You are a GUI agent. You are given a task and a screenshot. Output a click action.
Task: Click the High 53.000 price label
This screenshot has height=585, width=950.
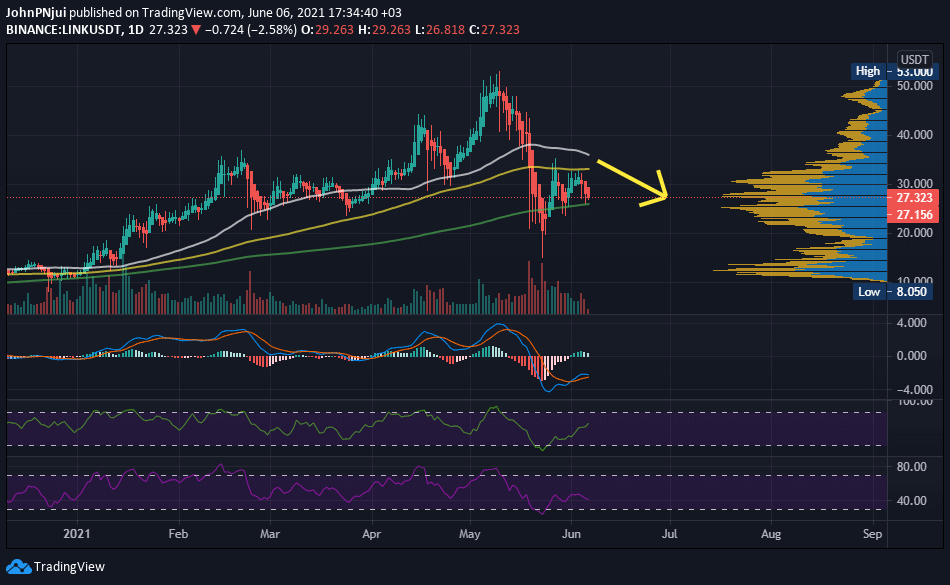tap(895, 71)
